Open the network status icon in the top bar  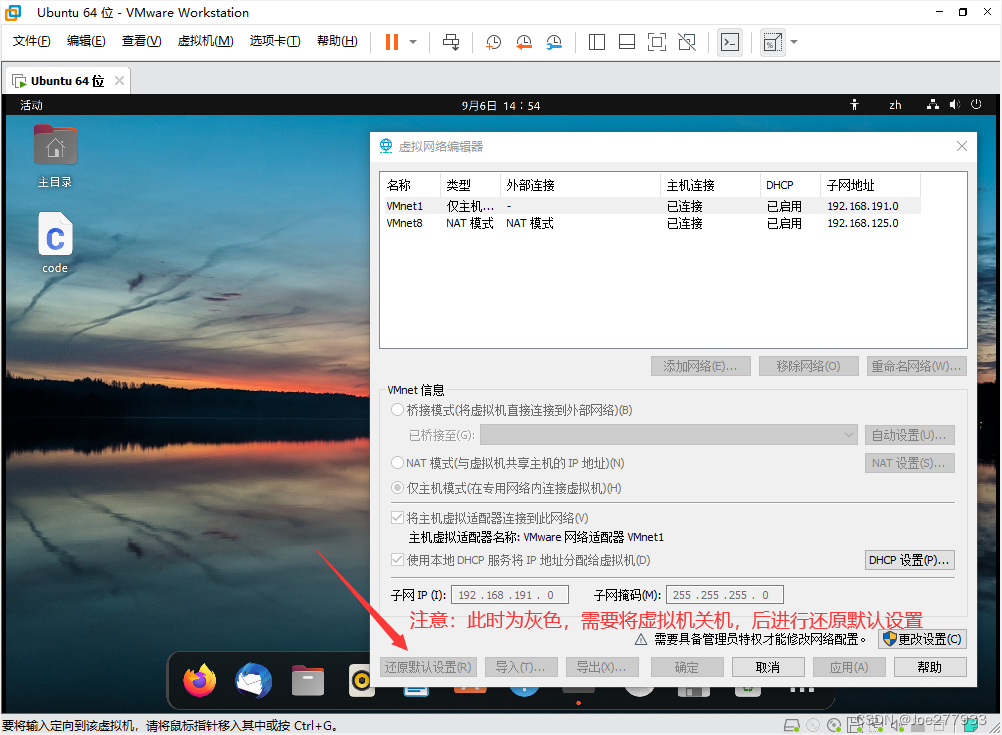click(x=933, y=105)
